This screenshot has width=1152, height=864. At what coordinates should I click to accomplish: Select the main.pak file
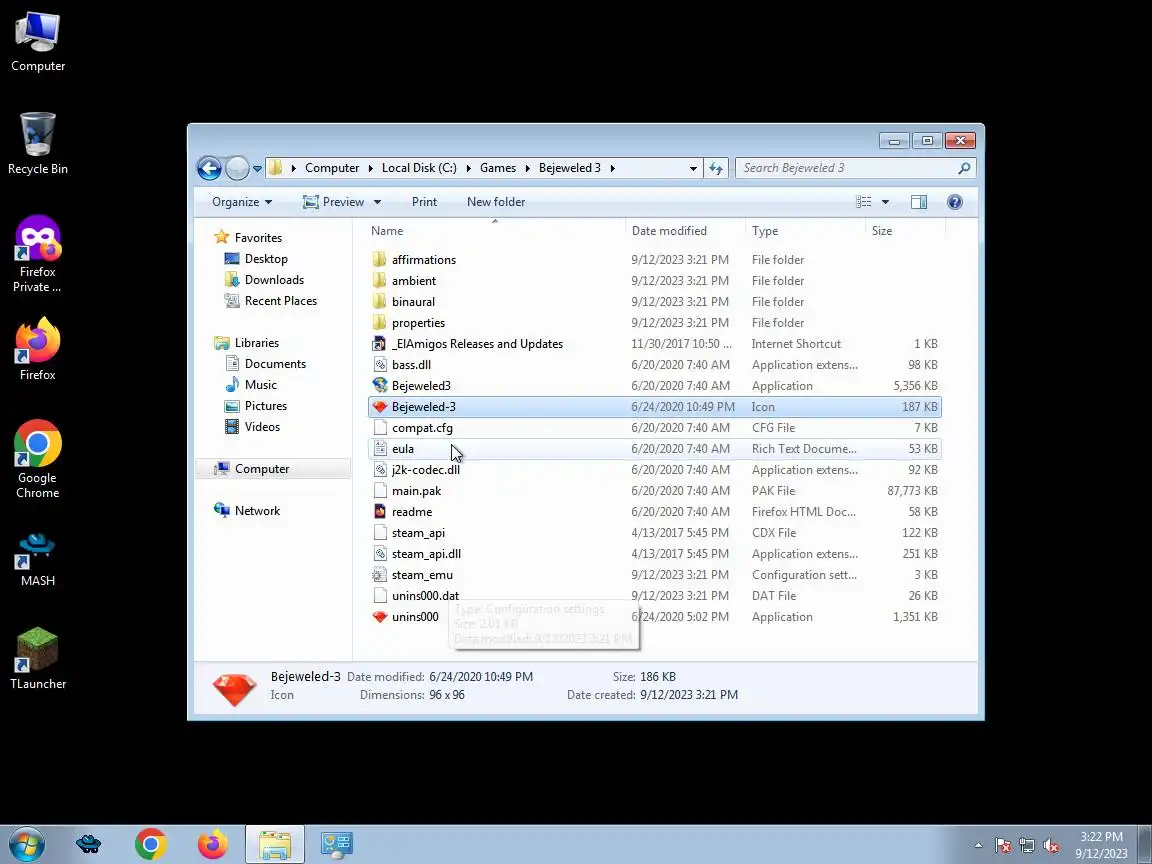[x=655, y=491]
